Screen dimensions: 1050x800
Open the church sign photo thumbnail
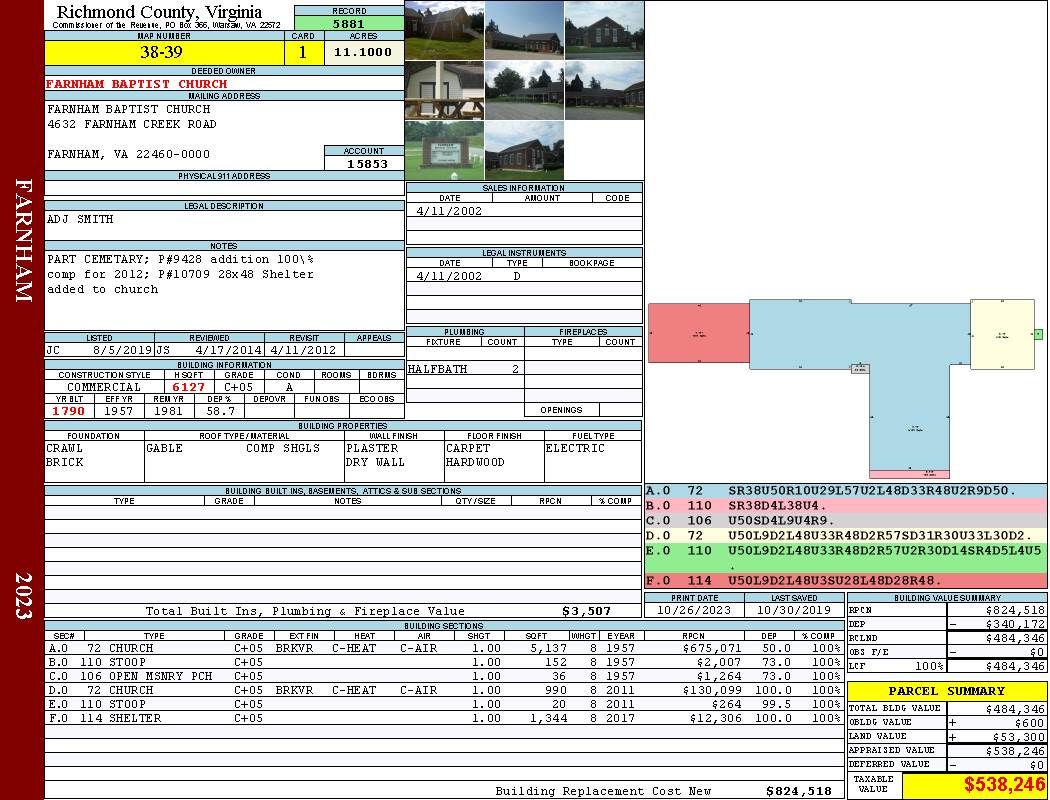tap(445, 151)
